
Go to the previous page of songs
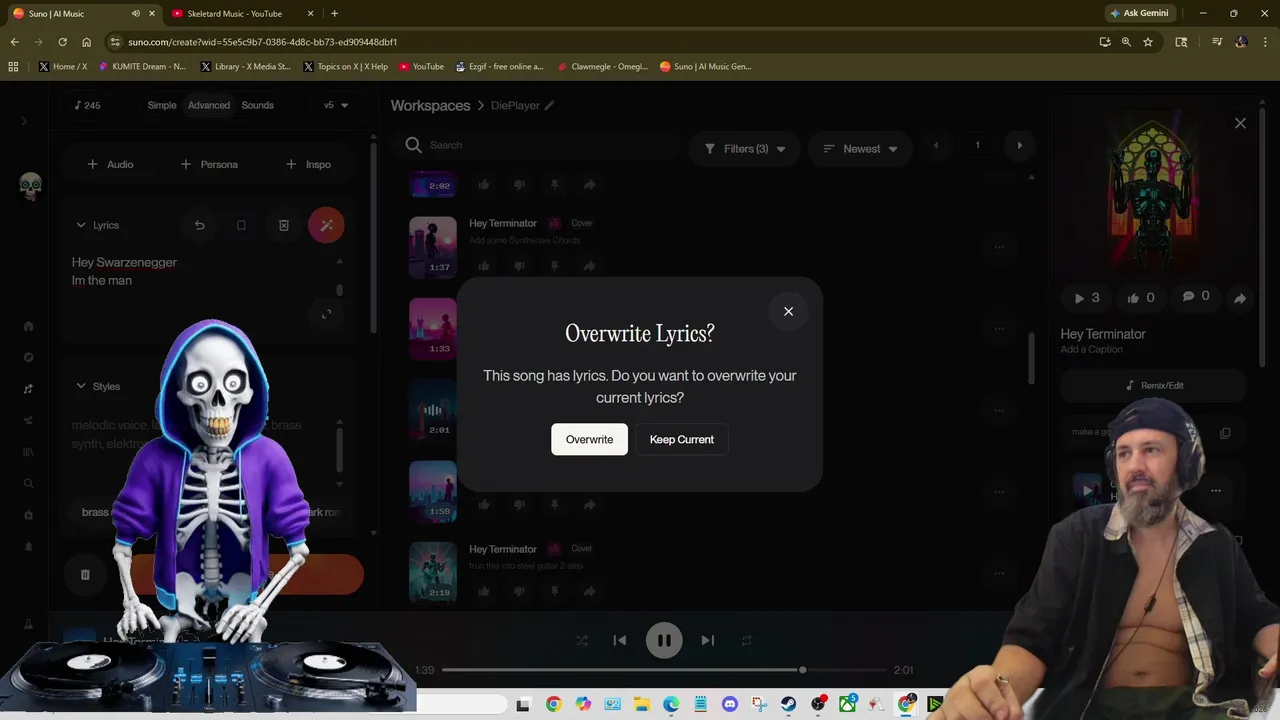[936, 146]
